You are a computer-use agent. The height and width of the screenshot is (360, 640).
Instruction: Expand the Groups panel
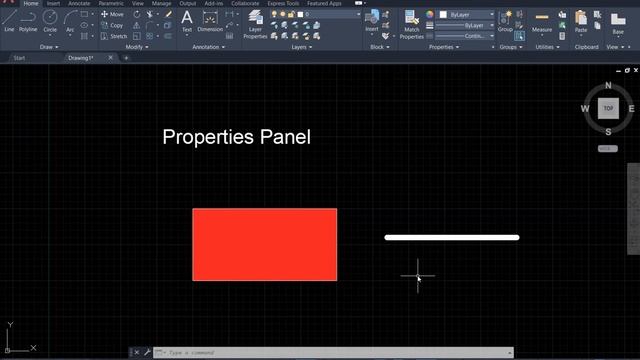point(511,47)
